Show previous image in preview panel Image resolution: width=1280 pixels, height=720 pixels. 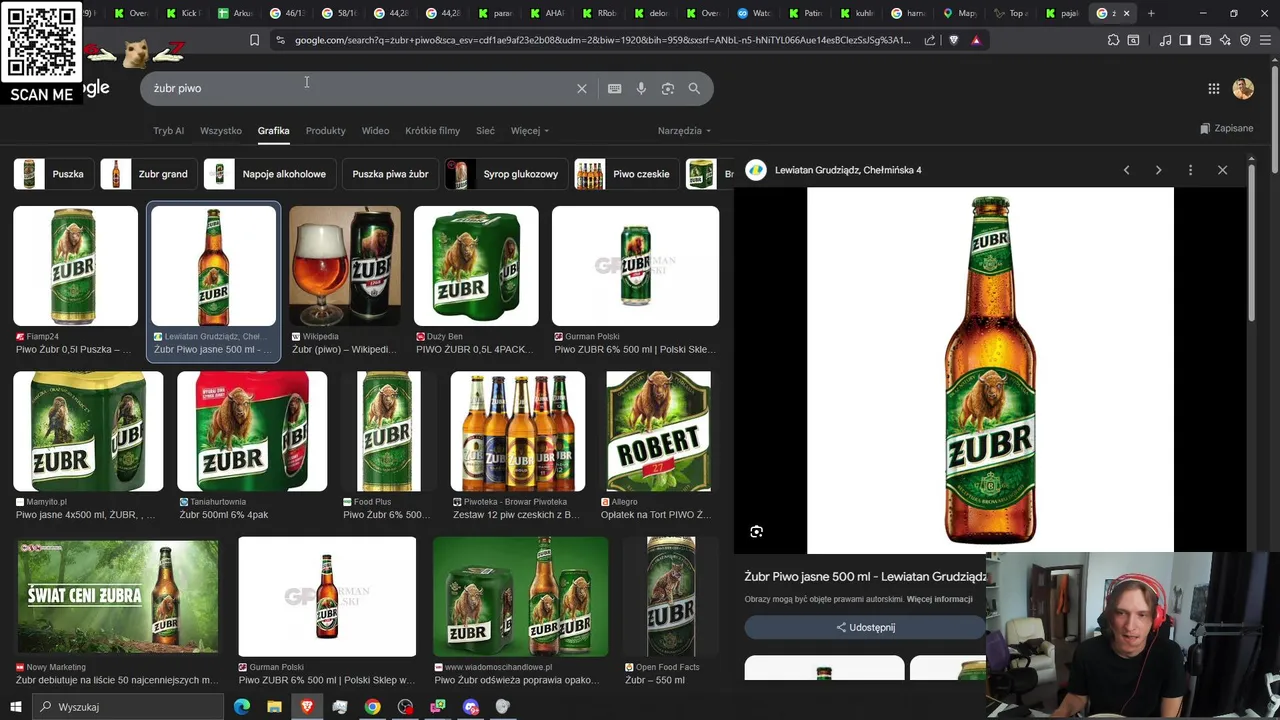pos(1127,170)
